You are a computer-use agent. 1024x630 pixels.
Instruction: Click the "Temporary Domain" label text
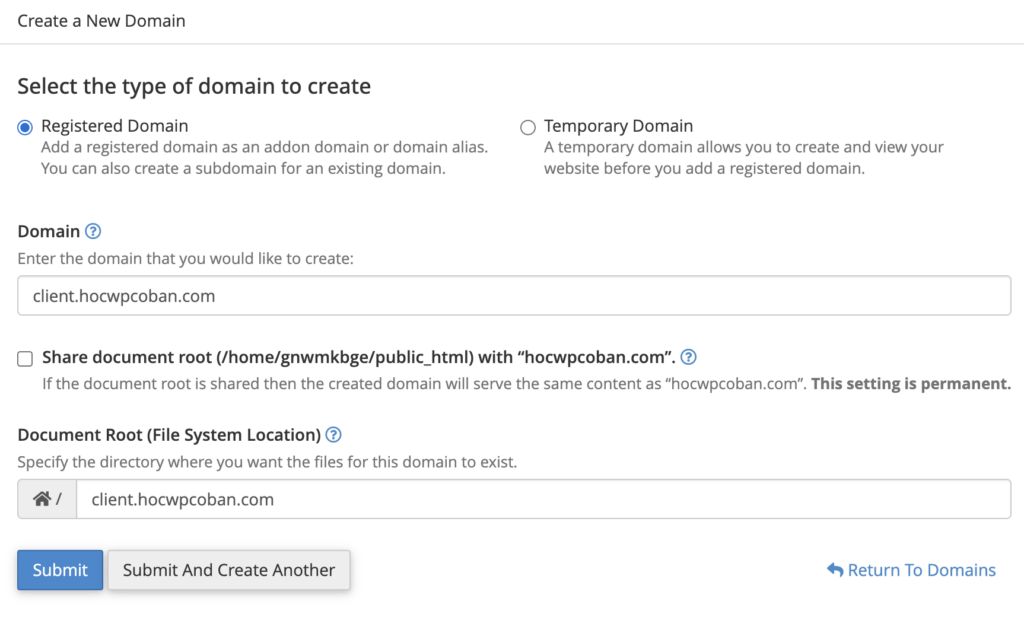tap(618, 126)
